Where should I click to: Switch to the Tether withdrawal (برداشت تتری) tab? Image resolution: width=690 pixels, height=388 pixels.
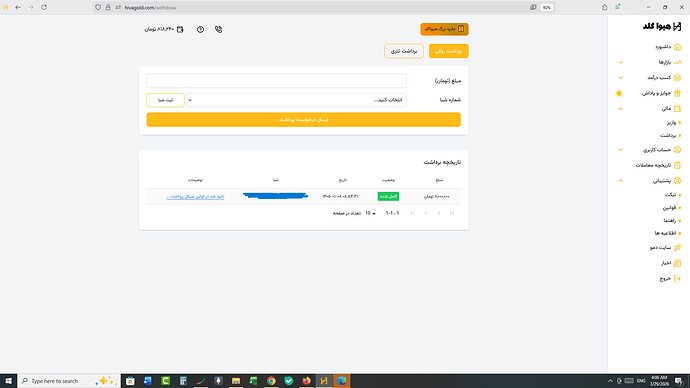(x=404, y=51)
